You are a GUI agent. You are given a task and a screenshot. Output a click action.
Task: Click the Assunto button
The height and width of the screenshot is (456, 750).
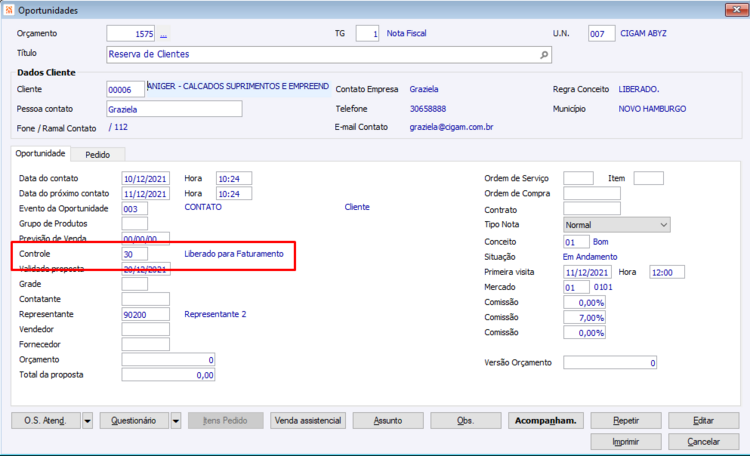click(388, 421)
